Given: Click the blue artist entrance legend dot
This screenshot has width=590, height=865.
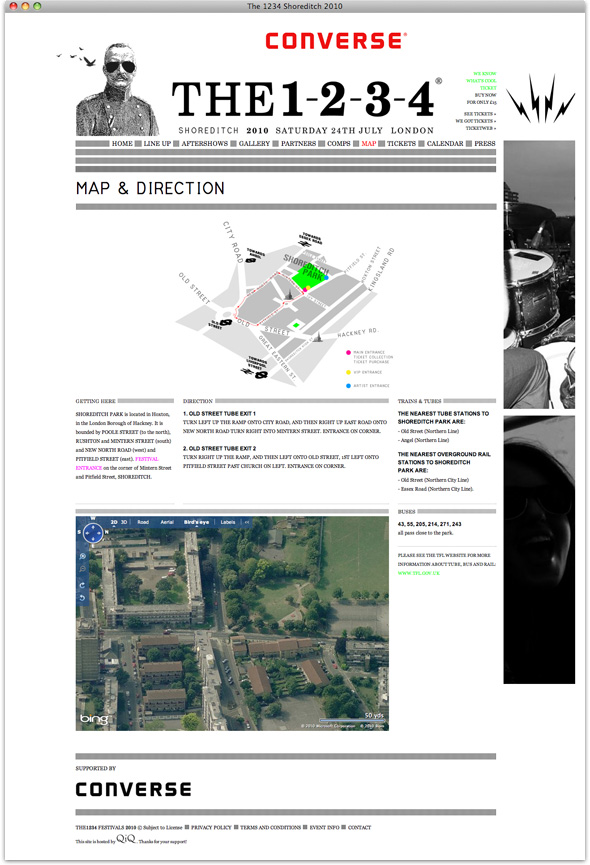Looking at the screenshot, I should pos(348,386).
